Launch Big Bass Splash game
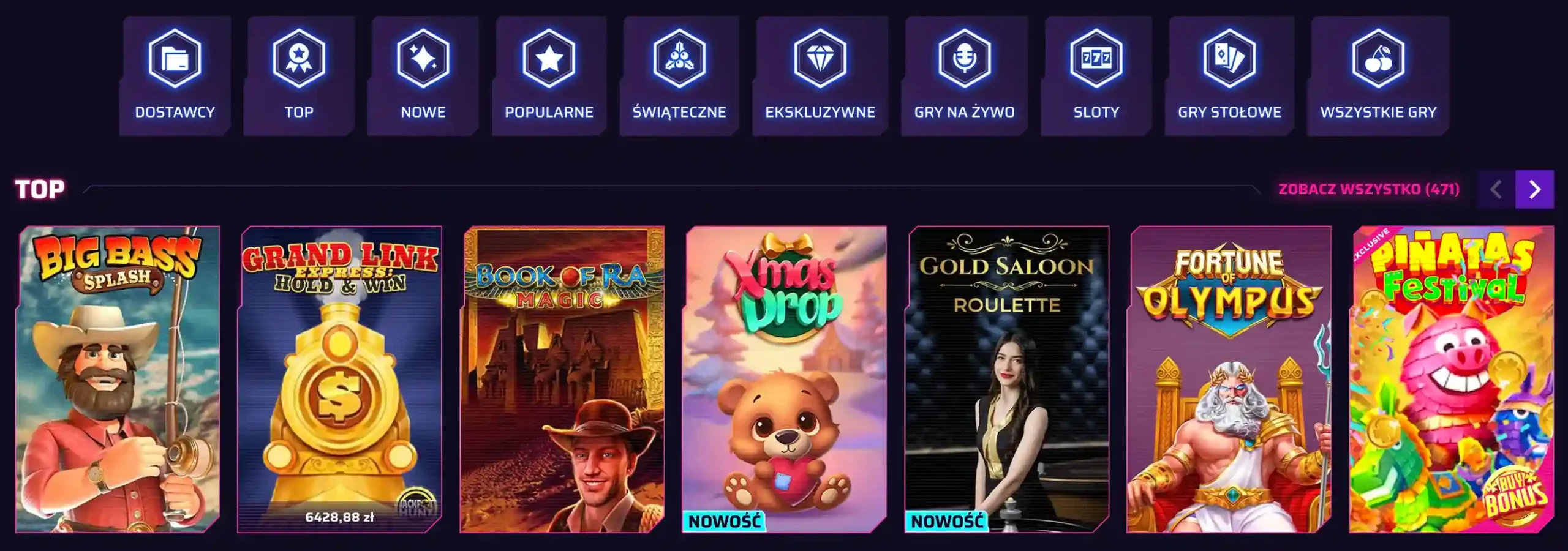The image size is (1568, 551). 118,380
